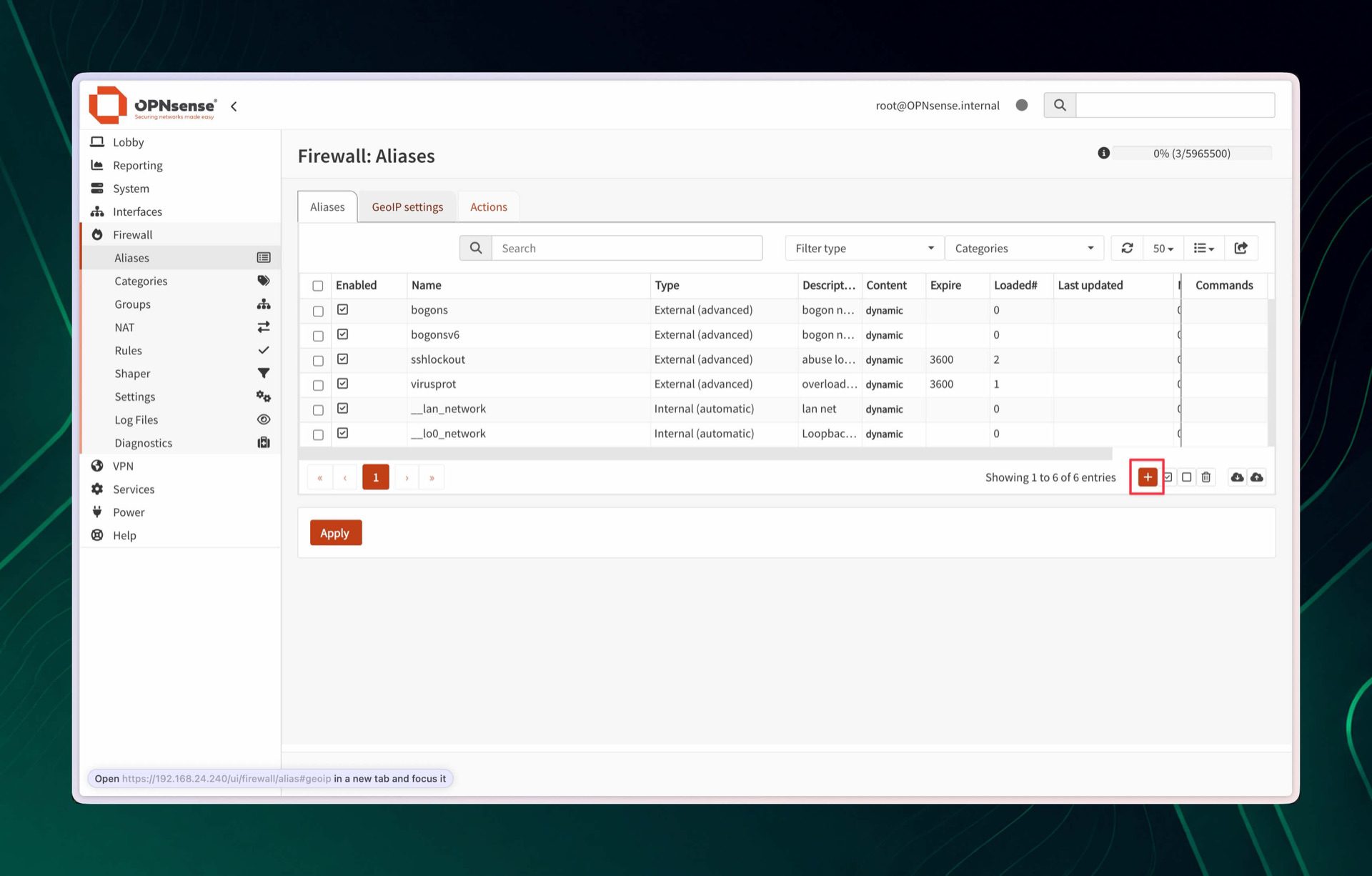The width and height of the screenshot is (1372, 876).
Task: Switch to the GeoIP settings tab
Action: pos(407,206)
